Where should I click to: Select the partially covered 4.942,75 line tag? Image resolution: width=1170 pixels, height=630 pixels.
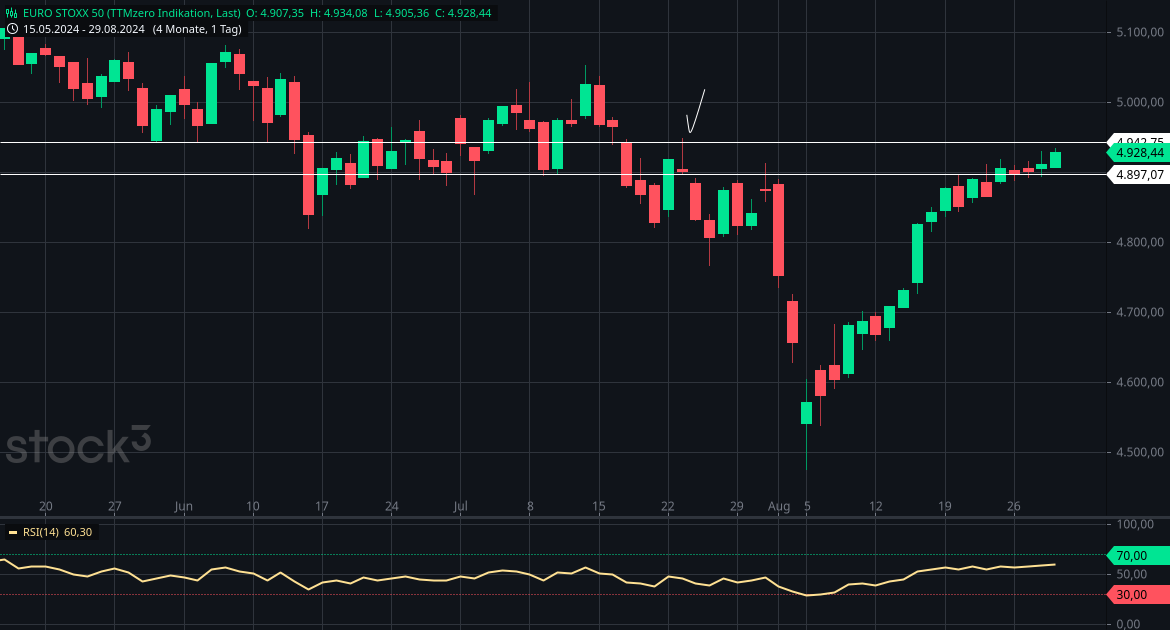tap(1138, 140)
